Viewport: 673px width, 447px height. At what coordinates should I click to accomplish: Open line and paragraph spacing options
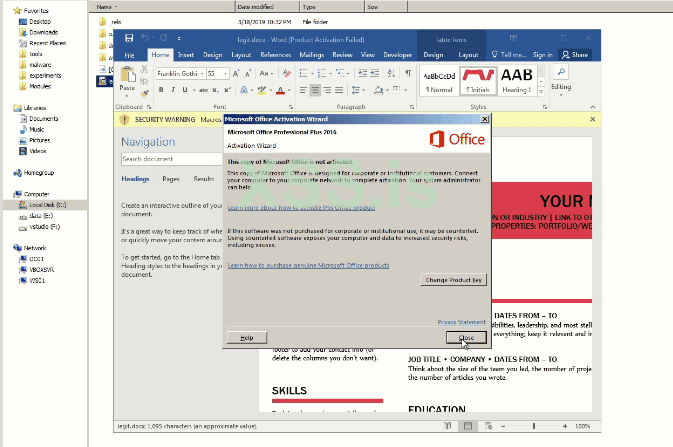[x=356, y=90]
